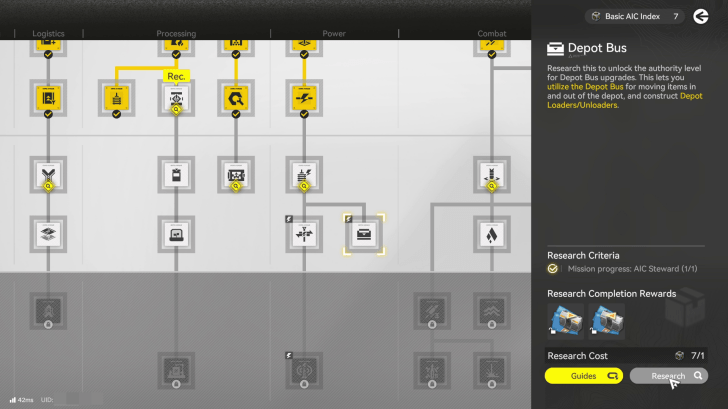Select the laptop icon node in Processing
728x409 pixels.
click(176, 234)
